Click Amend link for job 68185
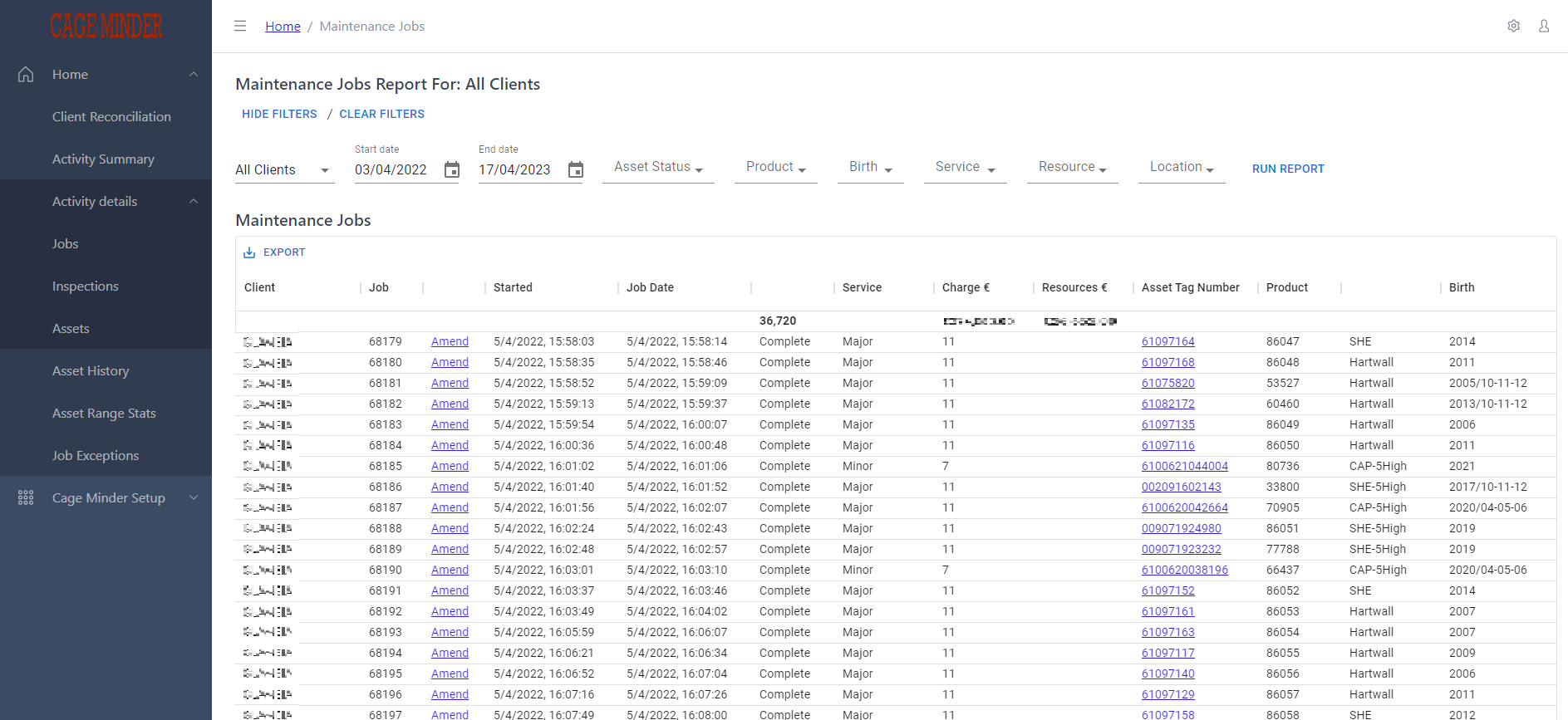Image resolution: width=1568 pixels, height=720 pixels. [x=450, y=466]
